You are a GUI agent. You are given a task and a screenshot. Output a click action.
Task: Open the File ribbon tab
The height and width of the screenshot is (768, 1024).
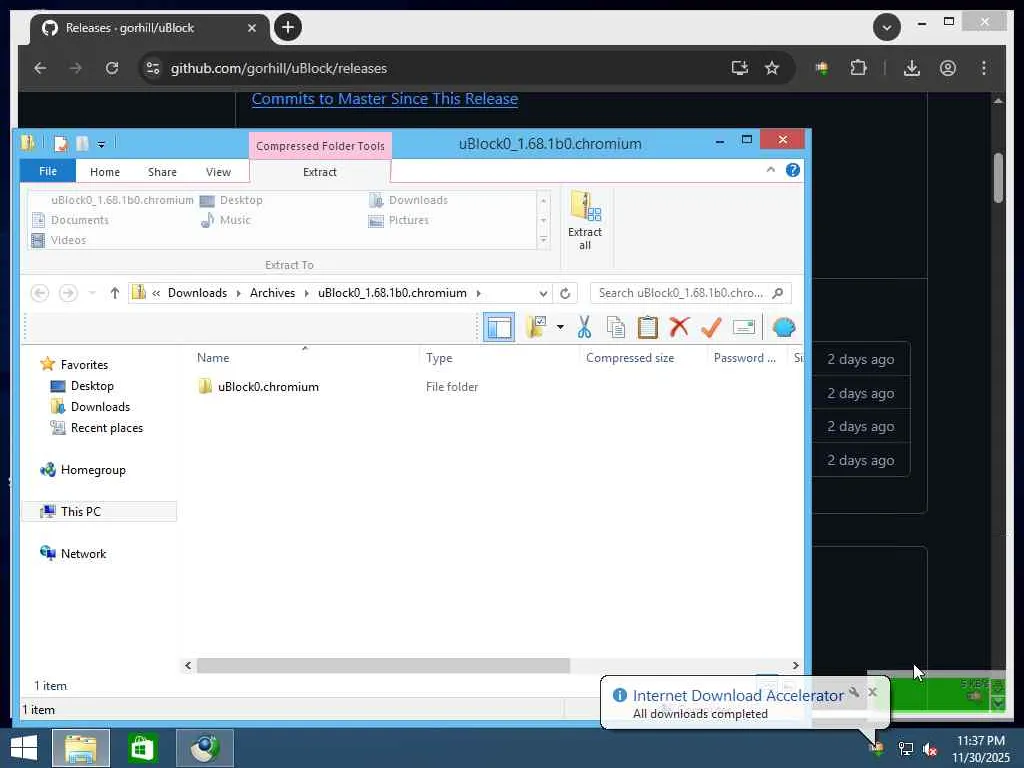(x=48, y=171)
